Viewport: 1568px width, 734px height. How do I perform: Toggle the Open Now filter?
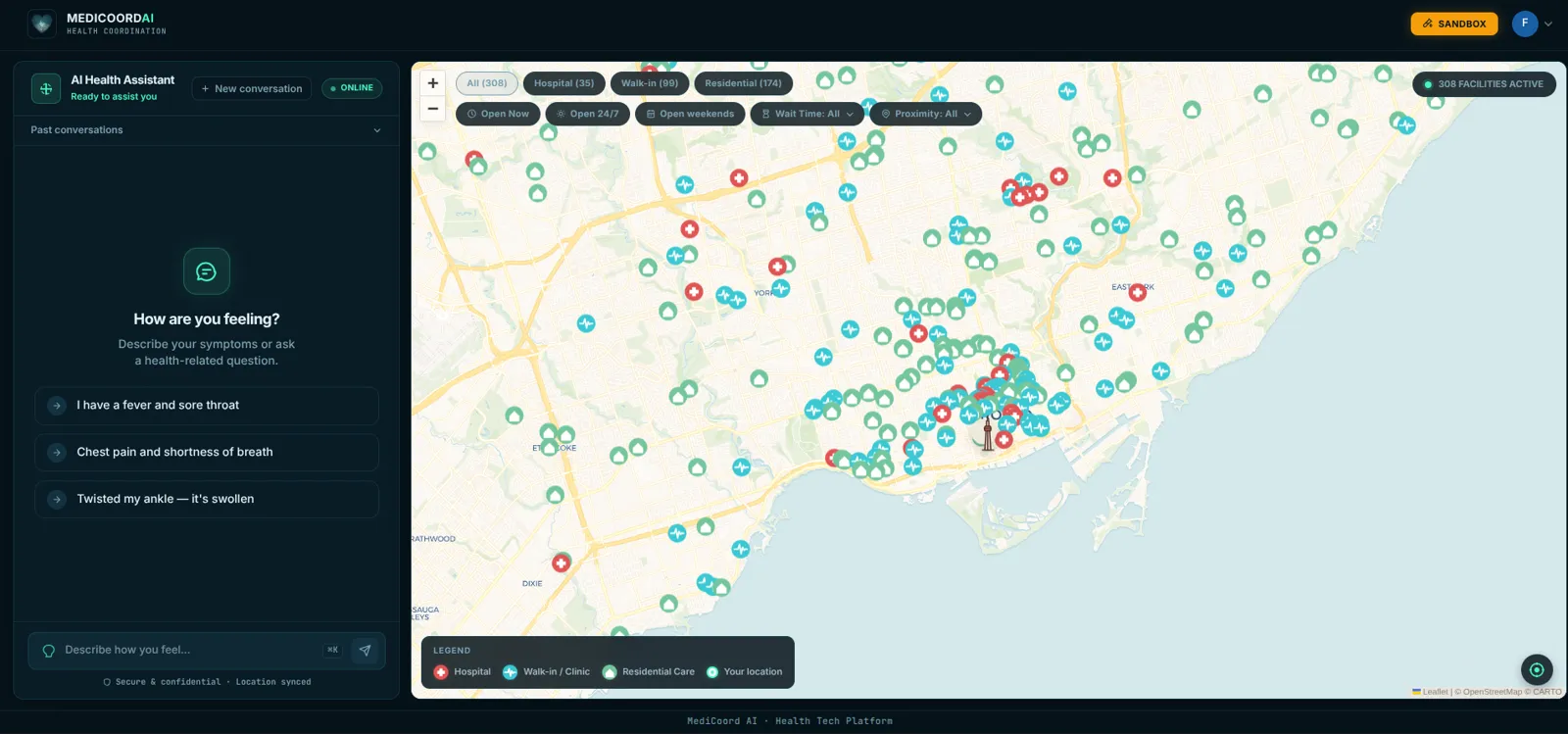point(498,114)
